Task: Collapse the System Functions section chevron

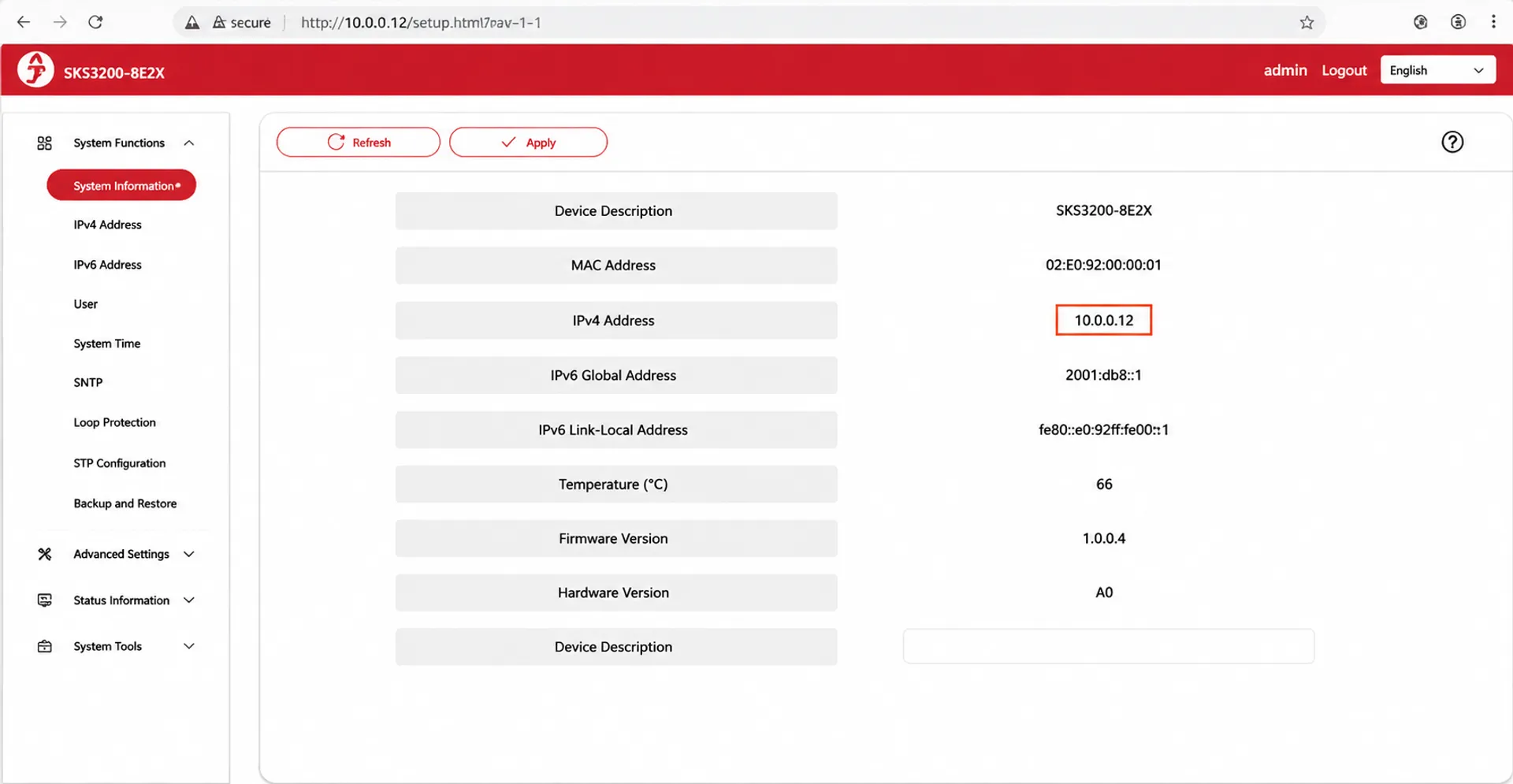Action: click(188, 143)
